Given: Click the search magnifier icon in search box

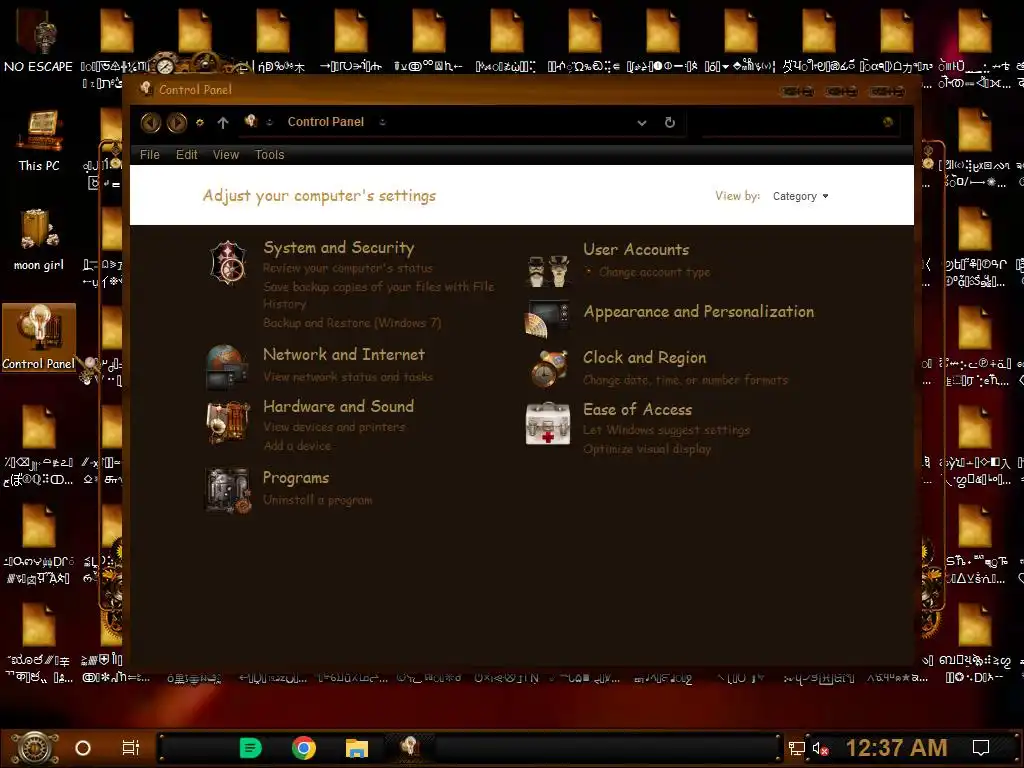Looking at the screenshot, I should 888,122.
